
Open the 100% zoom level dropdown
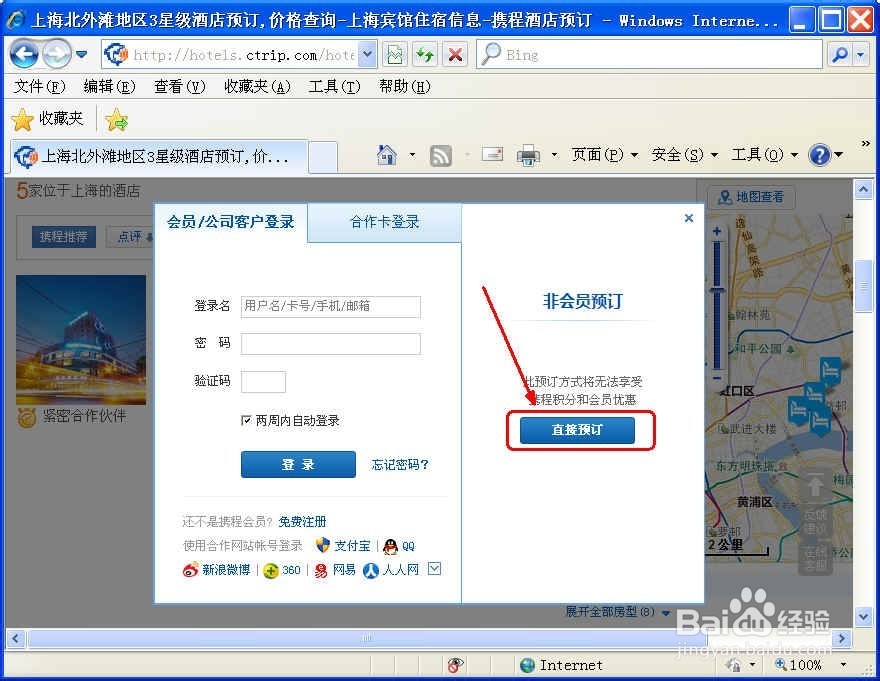842,665
